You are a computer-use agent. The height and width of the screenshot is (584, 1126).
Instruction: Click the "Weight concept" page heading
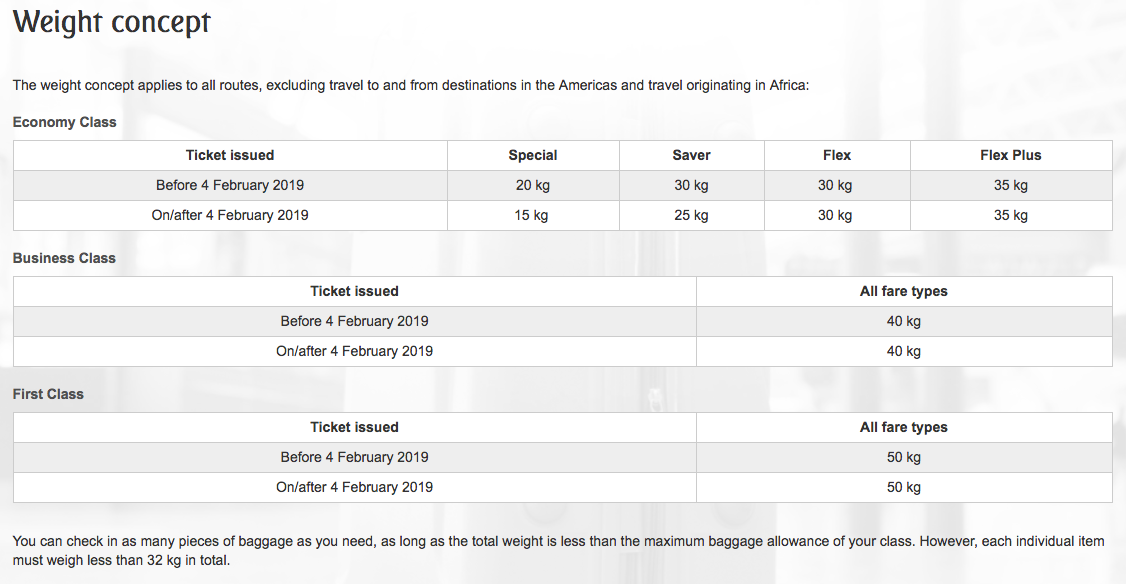[x=112, y=22]
